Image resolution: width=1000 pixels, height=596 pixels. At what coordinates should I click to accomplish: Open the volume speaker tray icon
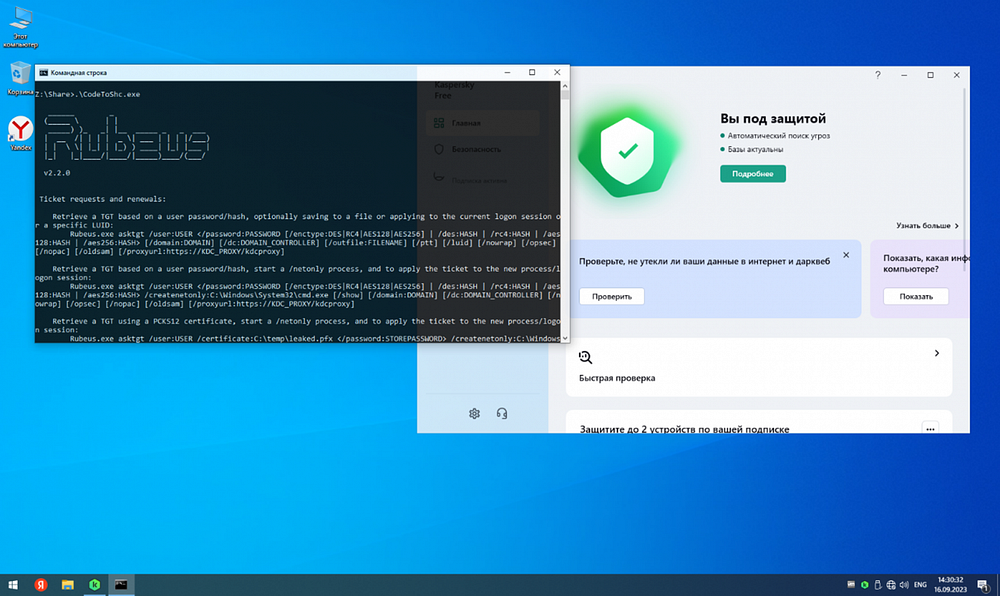point(904,585)
